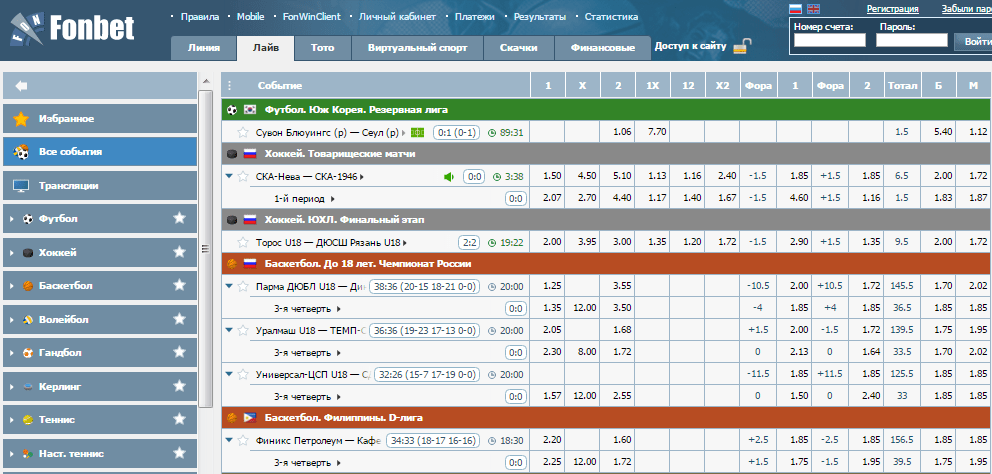This screenshot has height=474, width=992.
Task: Click the Fonbet logo
Action: click(72, 30)
